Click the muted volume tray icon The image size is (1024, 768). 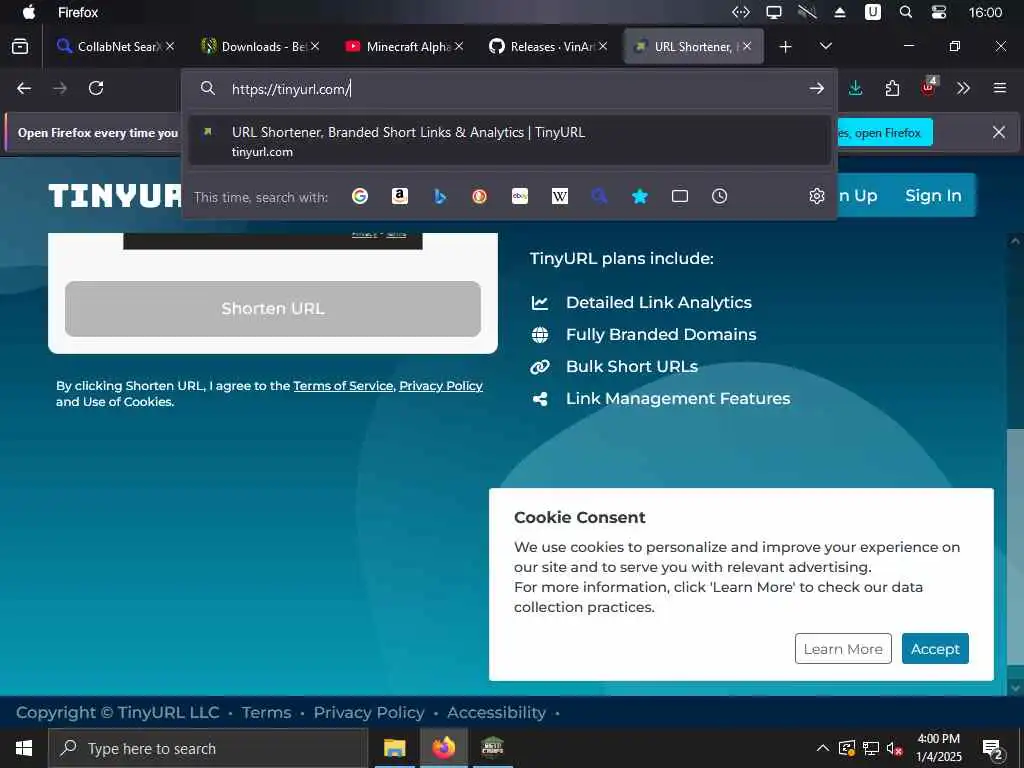[894, 748]
